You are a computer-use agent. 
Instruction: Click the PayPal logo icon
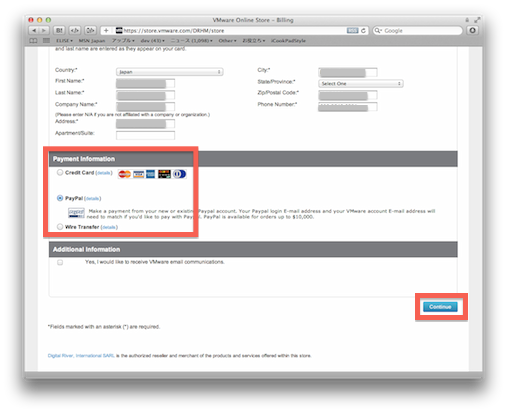(x=76, y=212)
